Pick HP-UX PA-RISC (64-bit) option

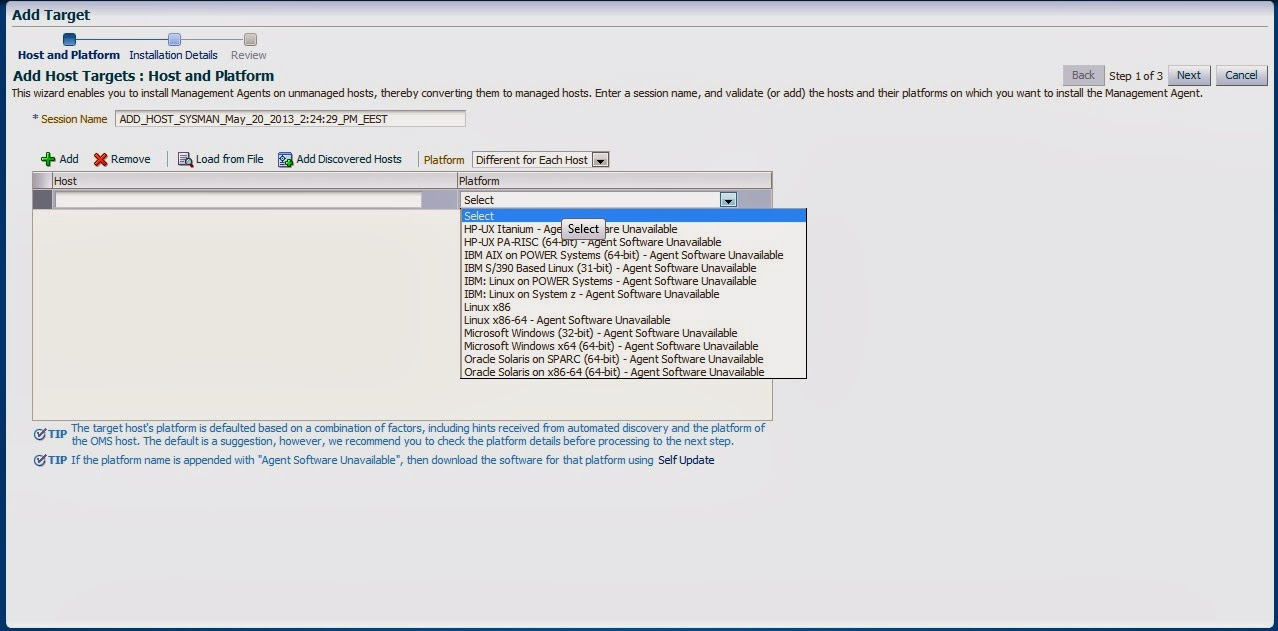coord(592,242)
